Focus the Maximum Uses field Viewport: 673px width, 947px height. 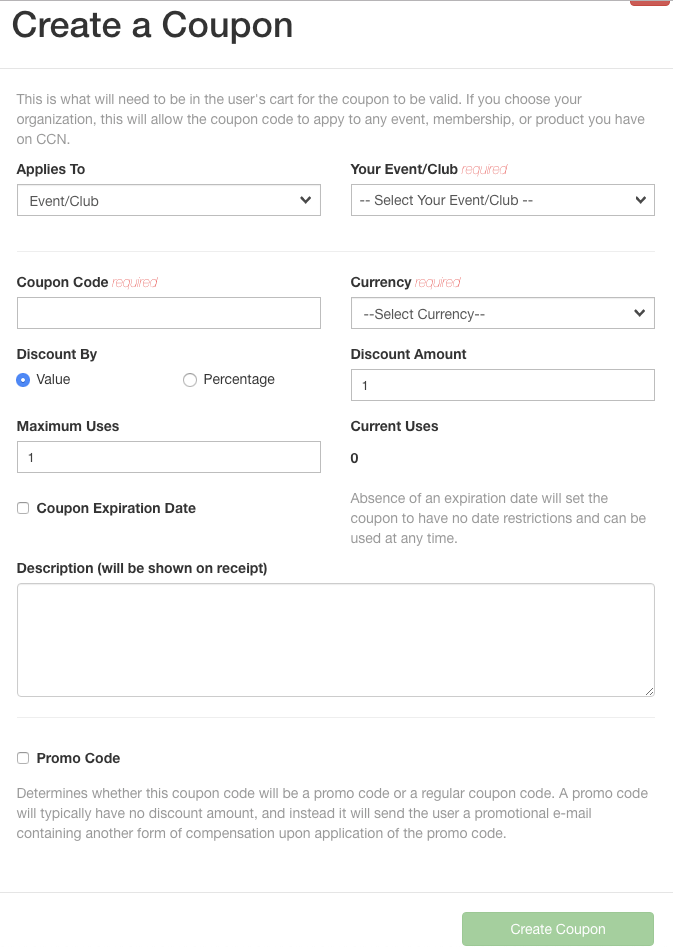[168, 457]
